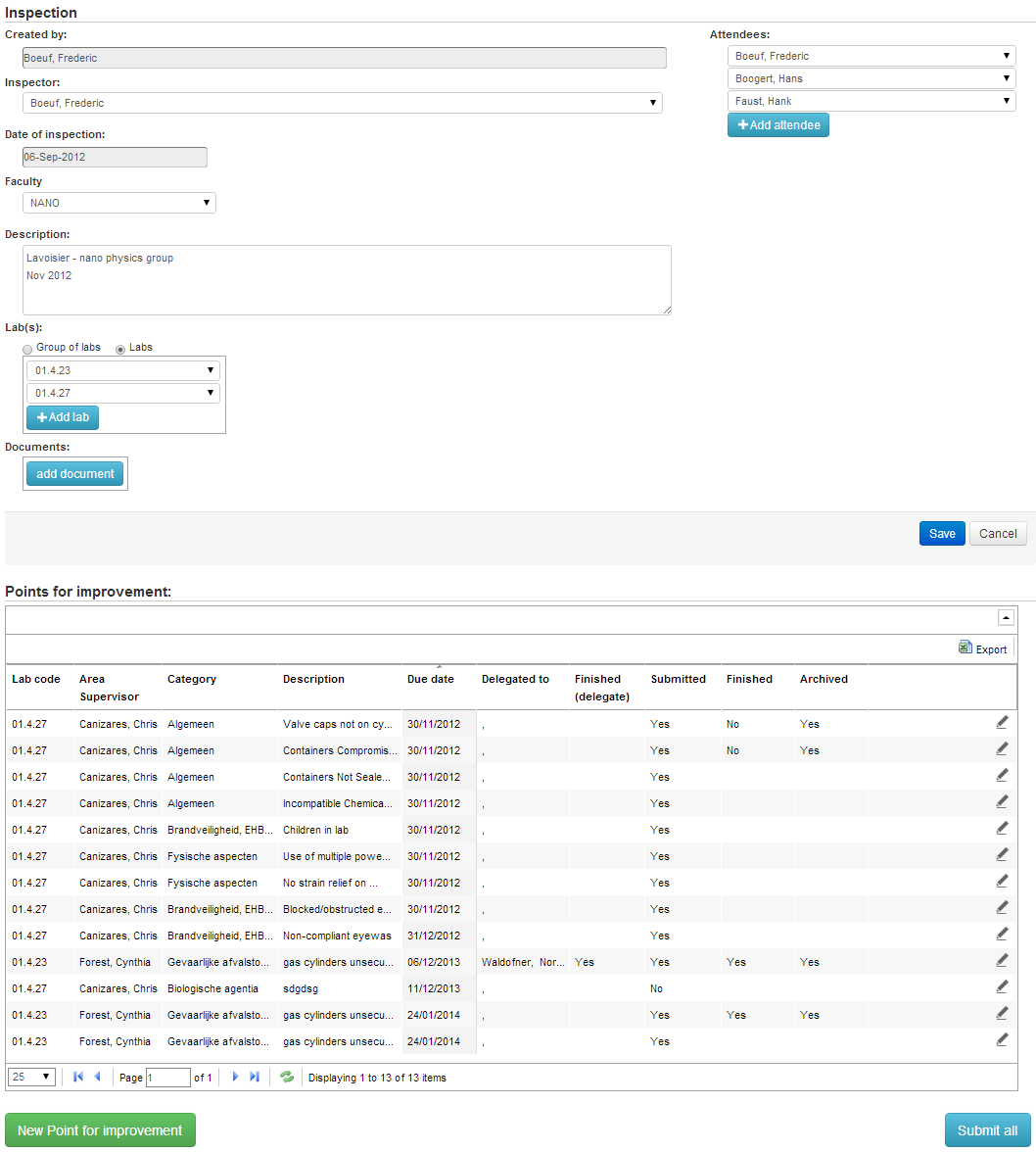The image size is (1036, 1152).
Task: Open the Faculty dropdown showing NANO
Action: (118, 203)
